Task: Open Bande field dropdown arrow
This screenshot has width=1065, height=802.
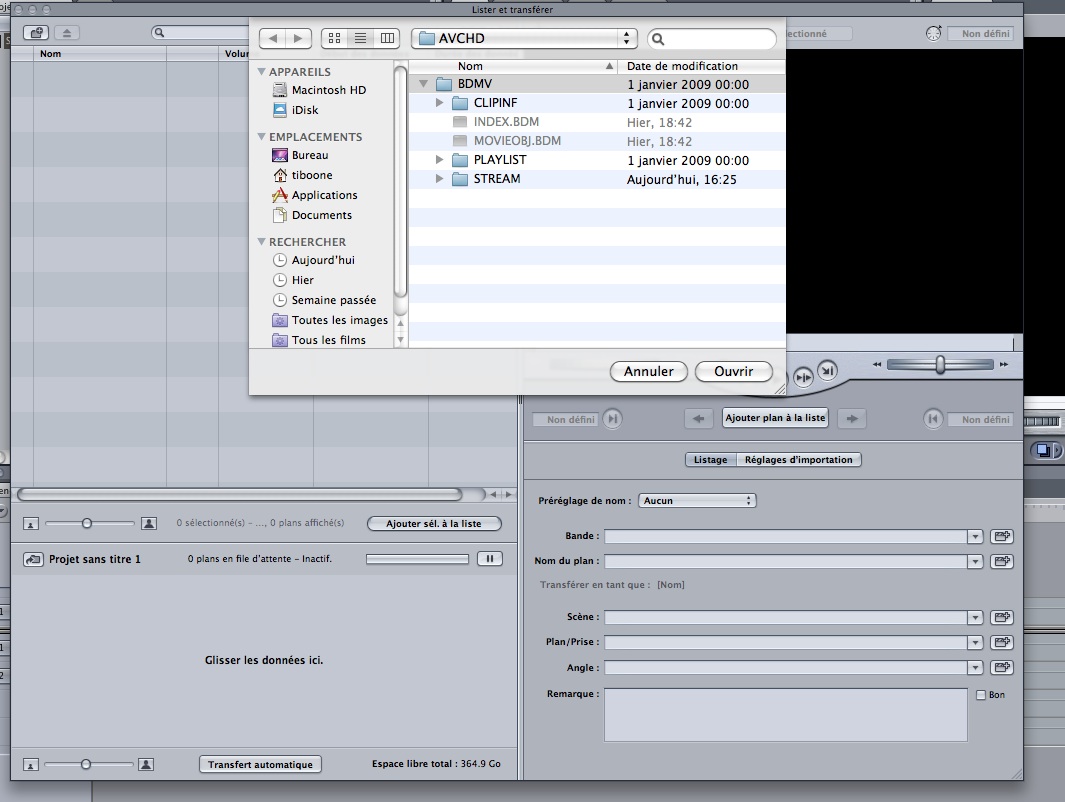Action: (x=975, y=536)
